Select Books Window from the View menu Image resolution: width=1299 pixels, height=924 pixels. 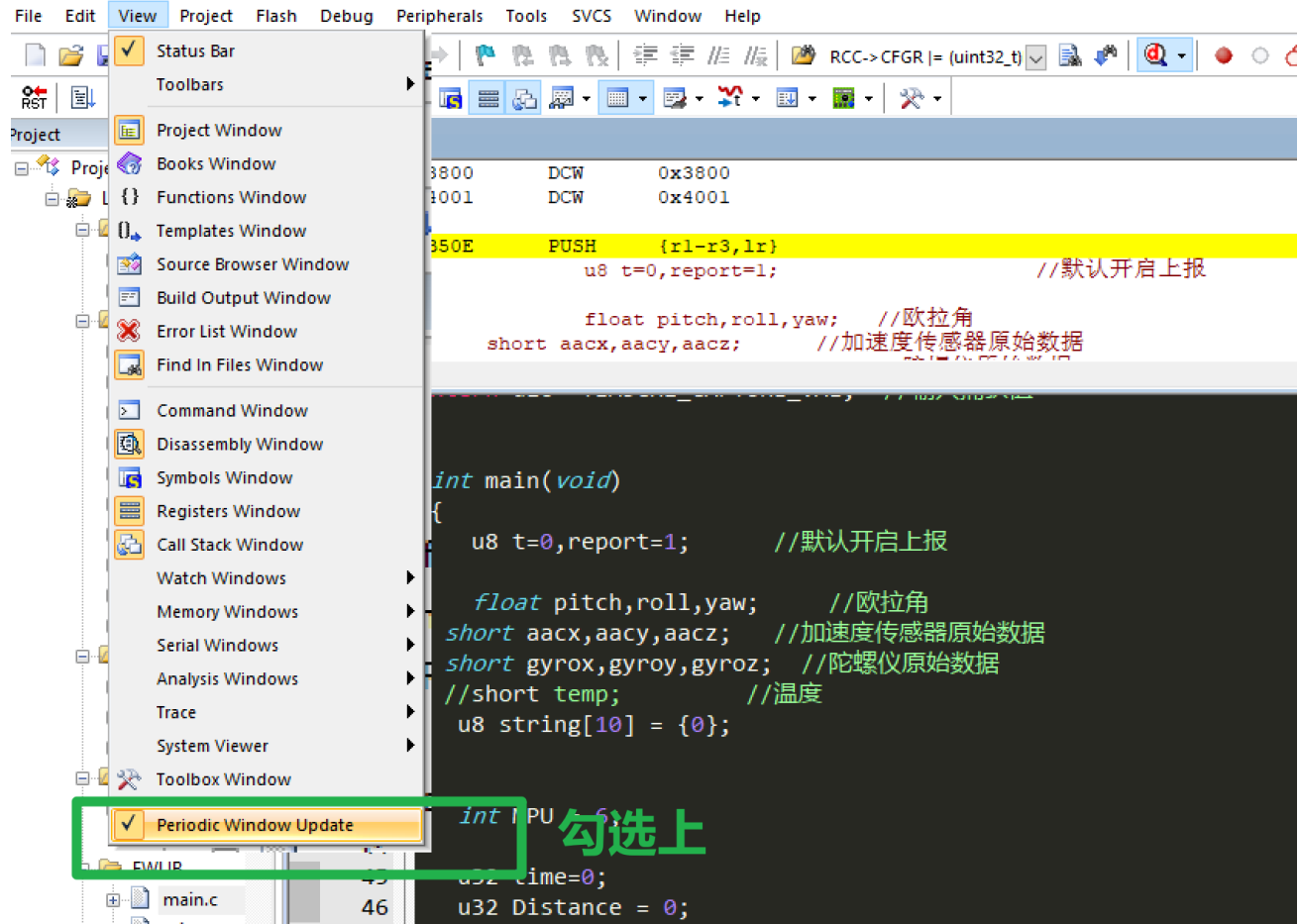click(x=268, y=163)
